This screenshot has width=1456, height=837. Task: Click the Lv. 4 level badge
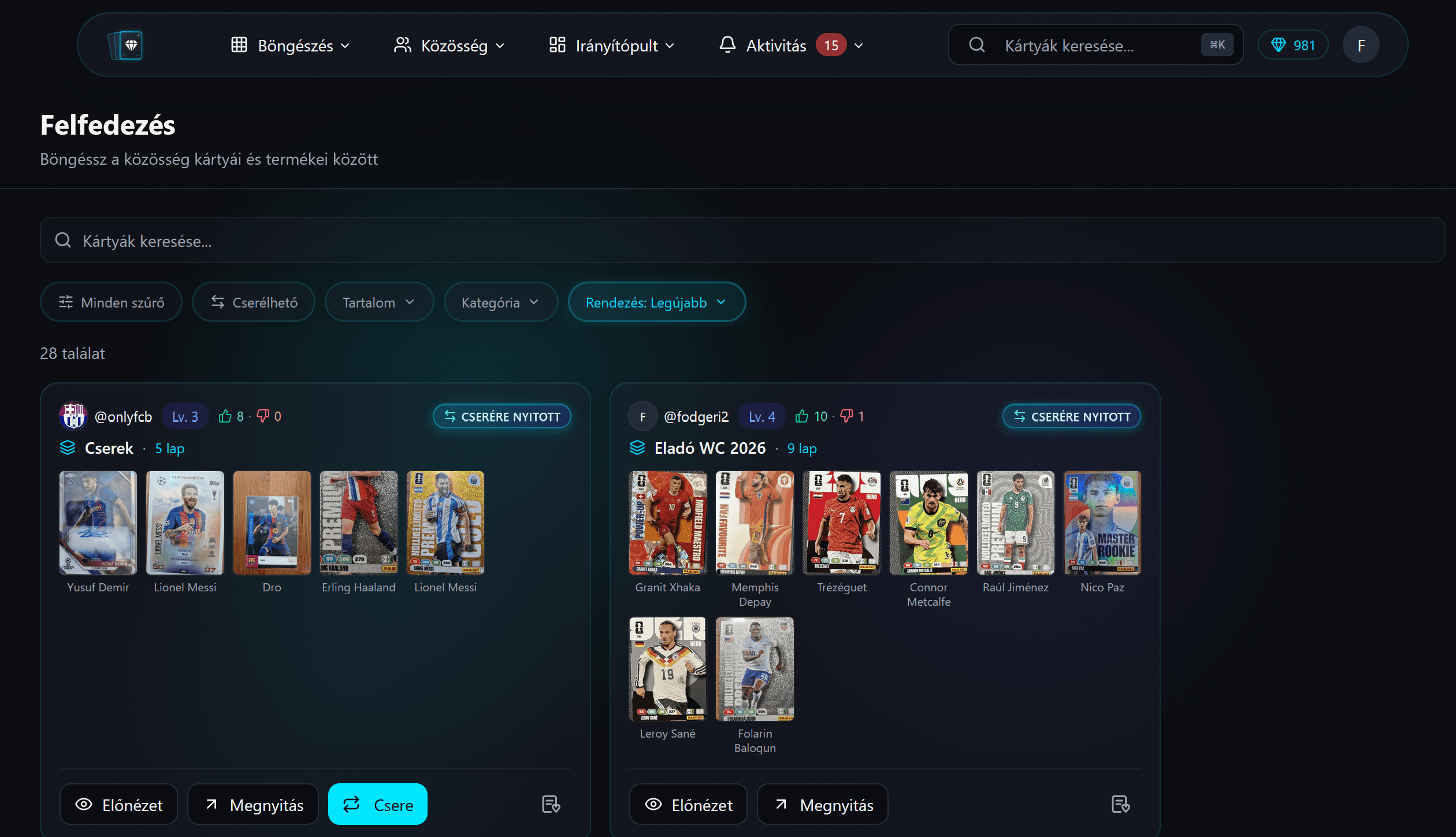[x=762, y=416]
